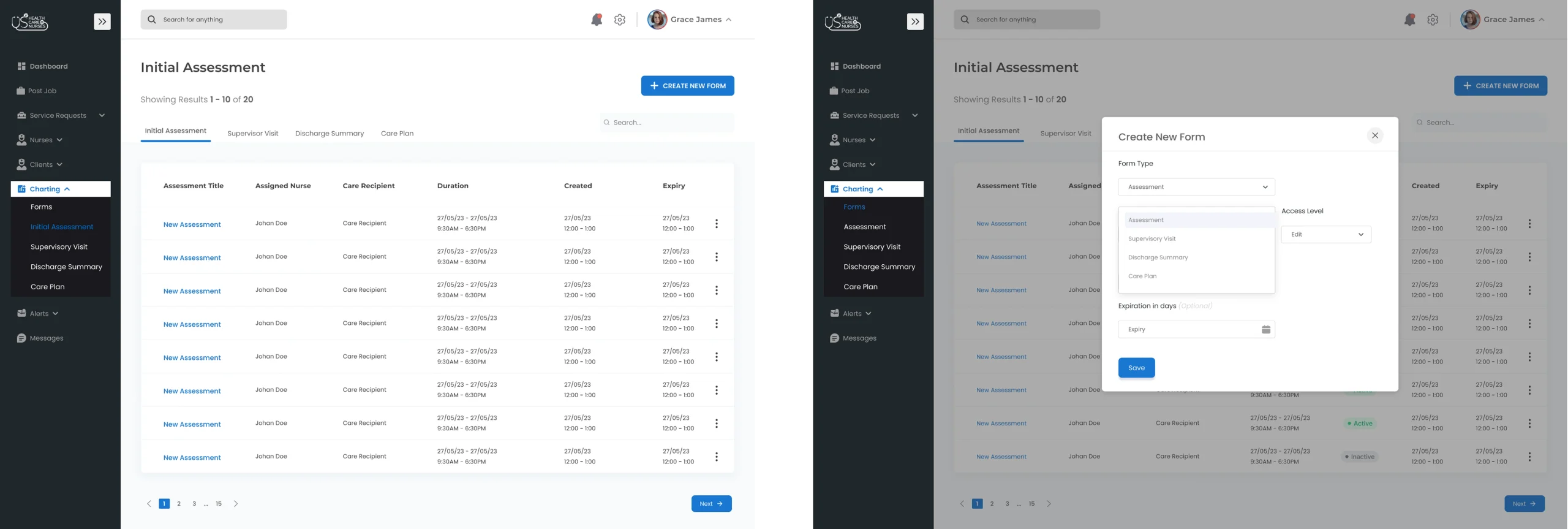
Task: Collapse the sidebar in the left screen
Action: click(x=102, y=21)
